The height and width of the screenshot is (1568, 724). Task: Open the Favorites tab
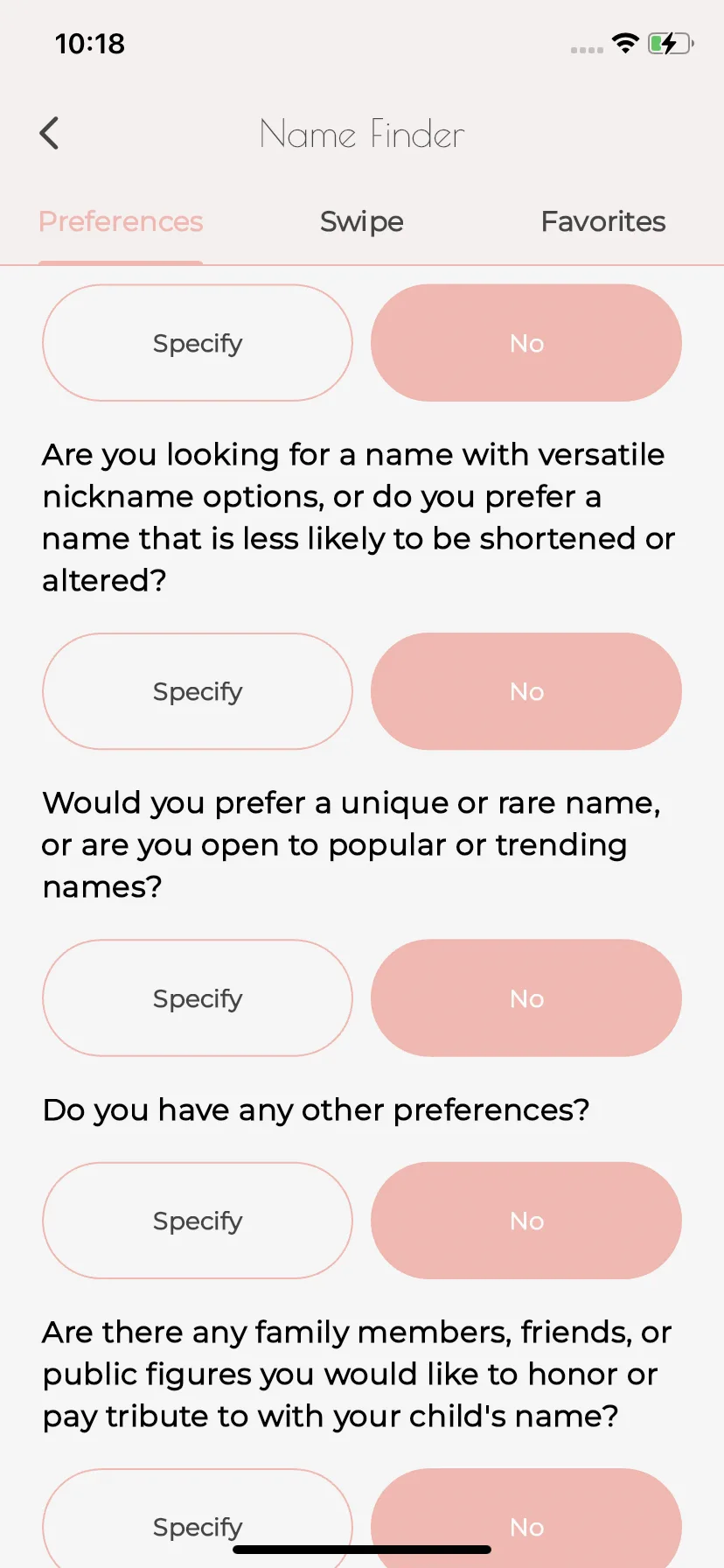click(603, 221)
